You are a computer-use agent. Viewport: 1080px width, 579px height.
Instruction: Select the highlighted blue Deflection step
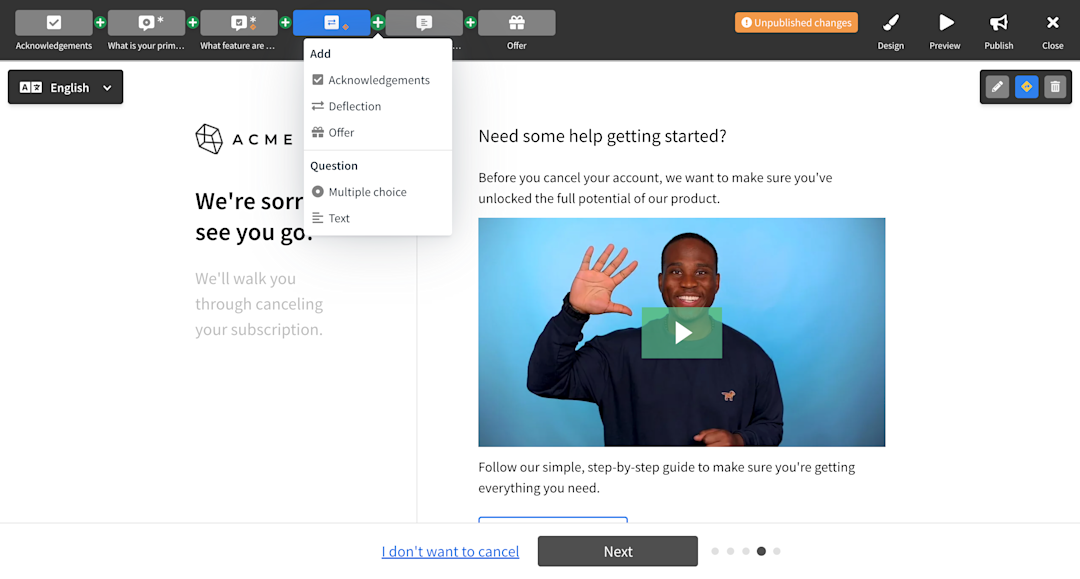331,23
